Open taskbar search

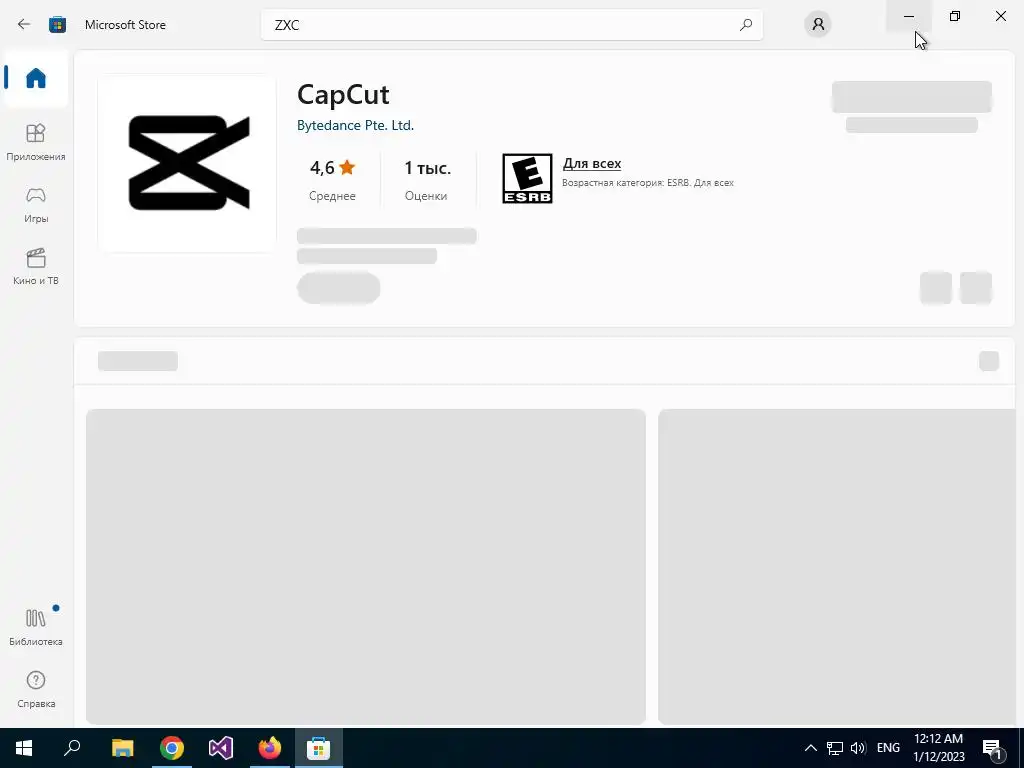pos(72,748)
